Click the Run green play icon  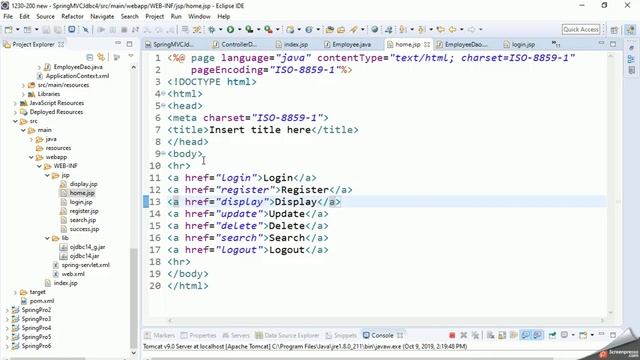pos(231,29)
